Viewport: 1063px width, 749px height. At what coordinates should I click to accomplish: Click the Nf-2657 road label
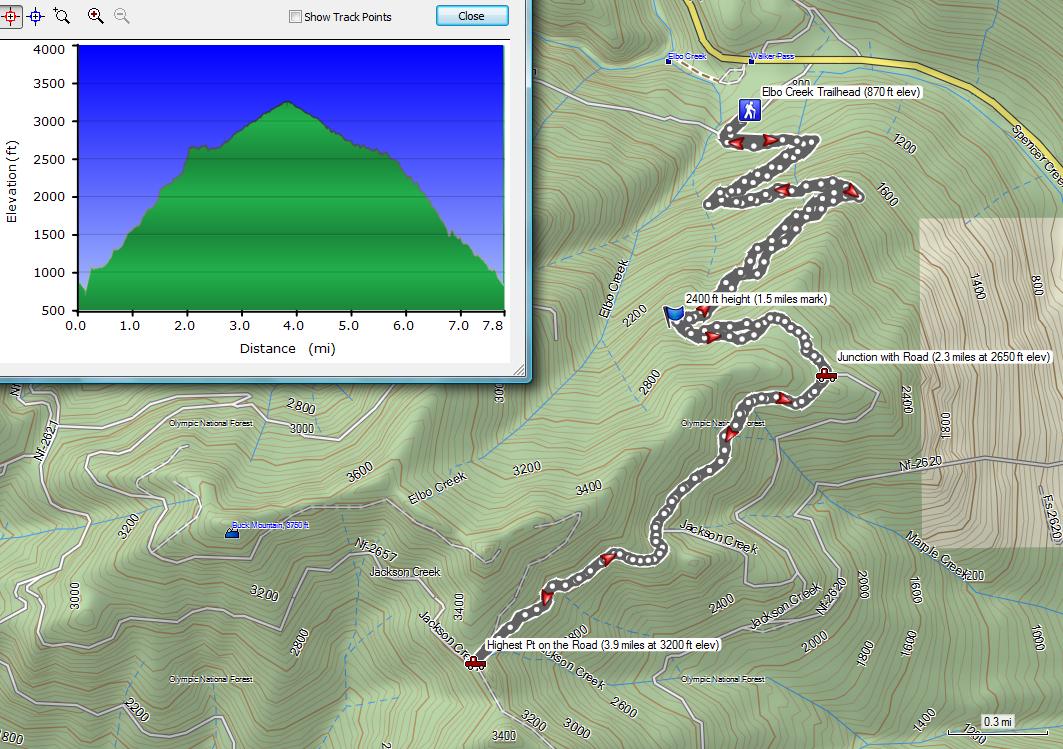[x=376, y=549]
